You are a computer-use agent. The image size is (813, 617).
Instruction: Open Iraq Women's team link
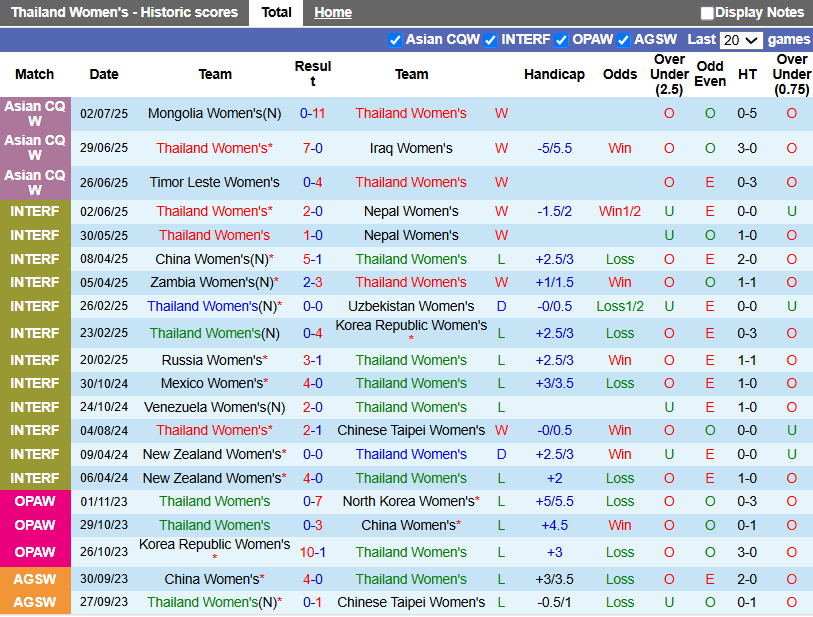click(411, 148)
